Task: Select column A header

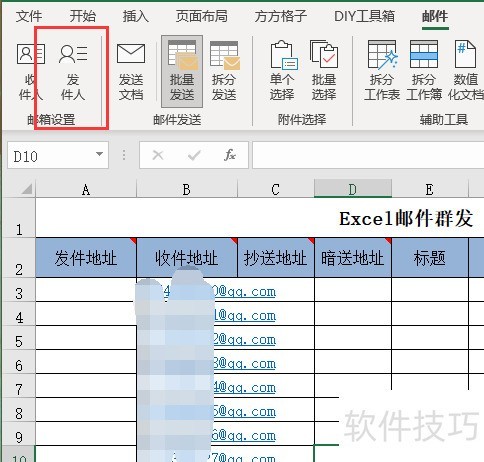Action: click(x=86, y=189)
